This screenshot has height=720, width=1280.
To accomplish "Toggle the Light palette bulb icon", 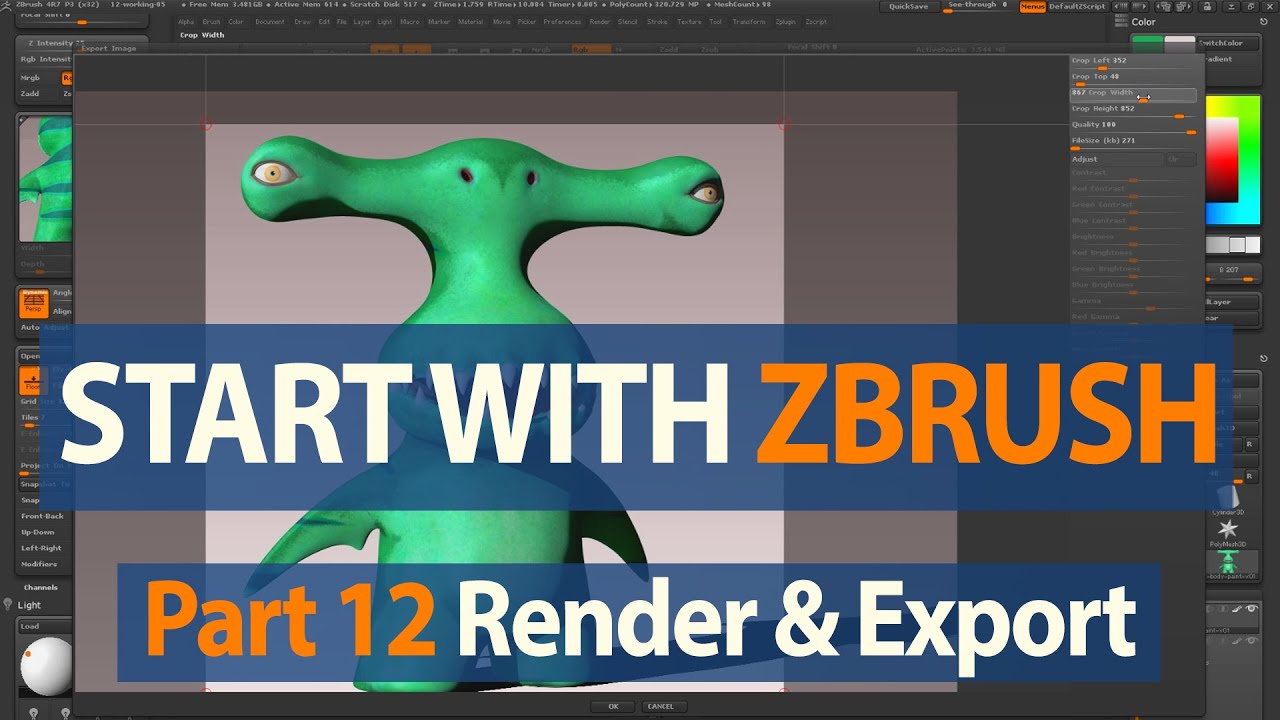I will (x=8, y=605).
